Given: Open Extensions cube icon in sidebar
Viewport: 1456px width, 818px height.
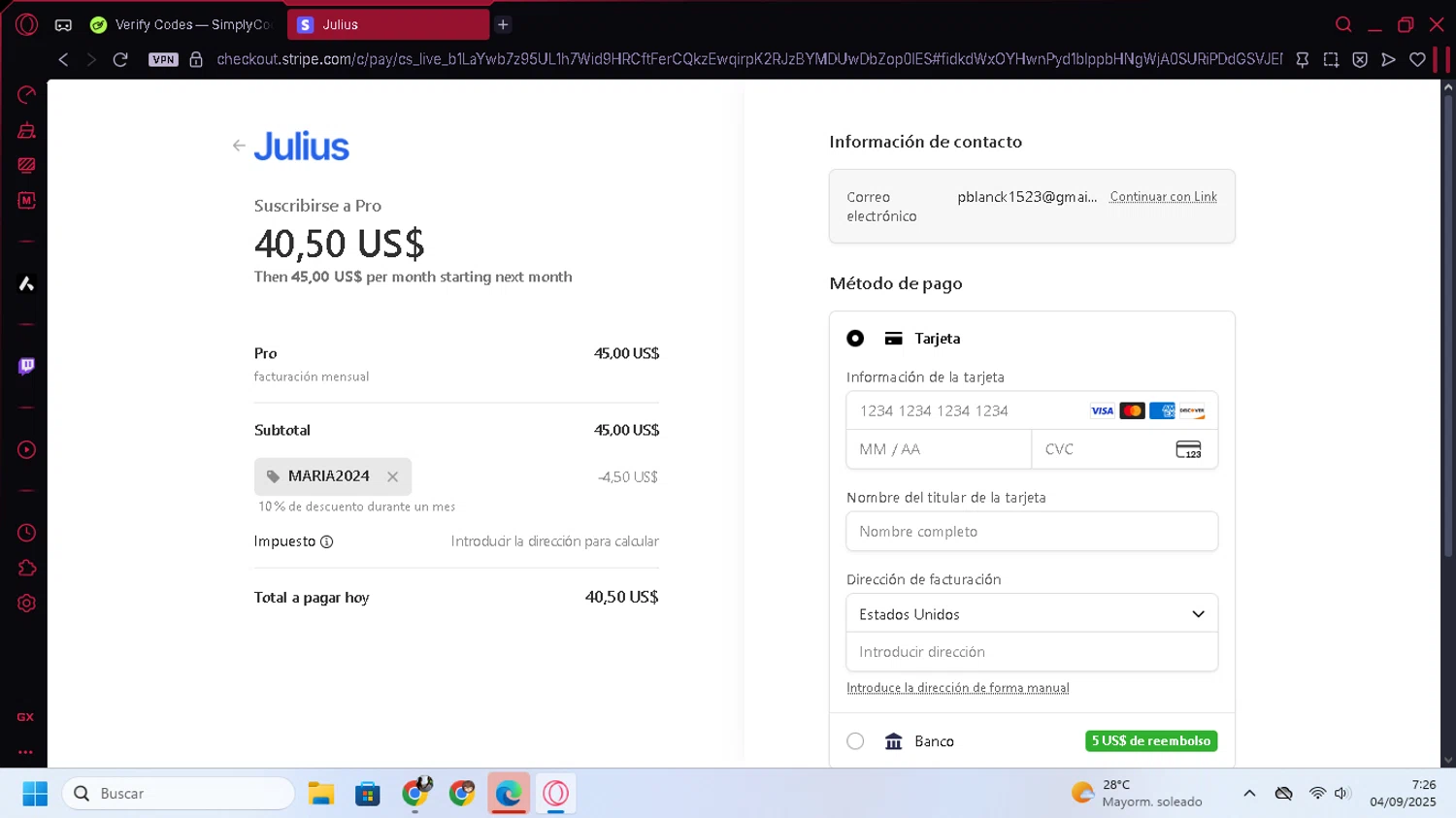Looking at the screenshot, I should (x=26, y=568).
